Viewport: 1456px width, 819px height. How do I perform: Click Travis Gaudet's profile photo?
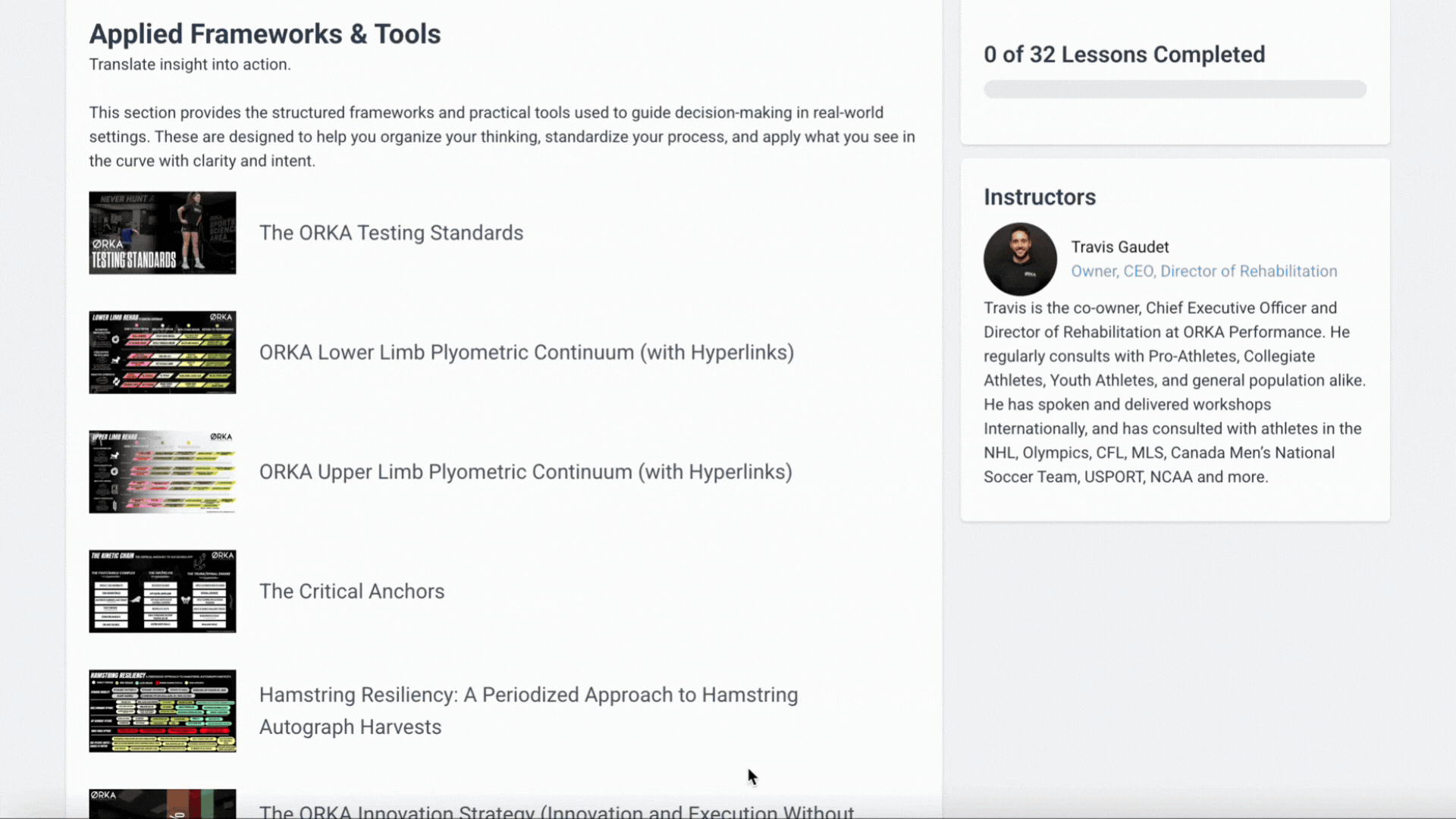point(1020,259)
